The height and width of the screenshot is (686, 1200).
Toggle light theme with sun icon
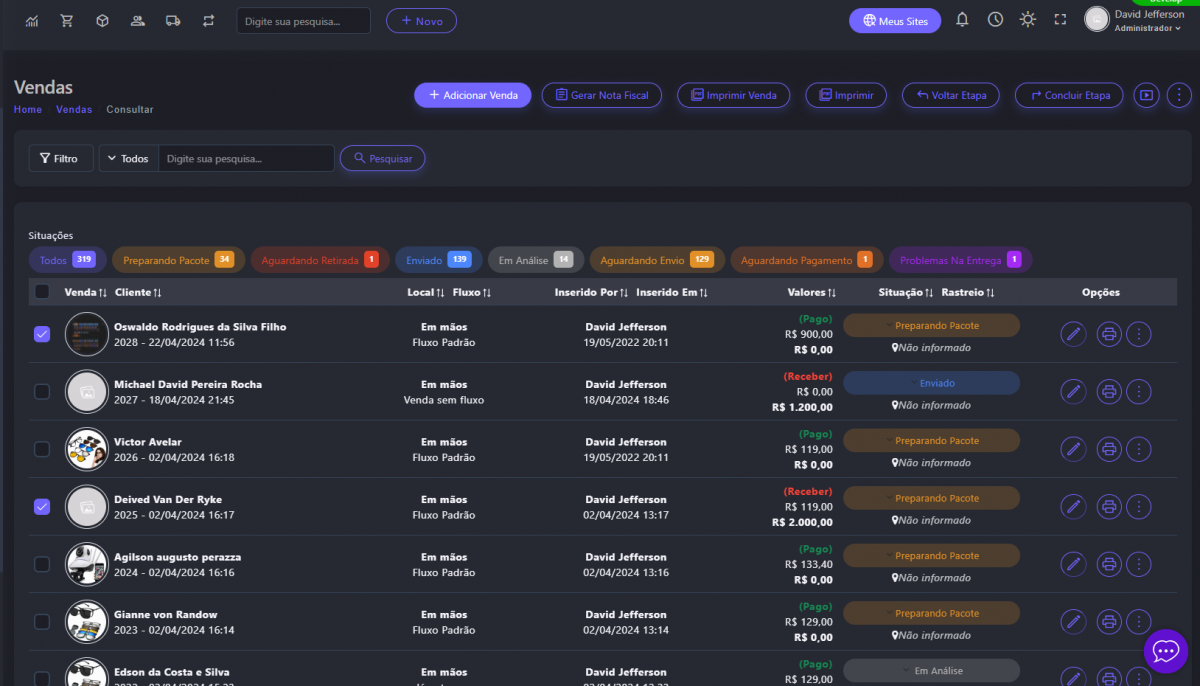(1027, 20)
